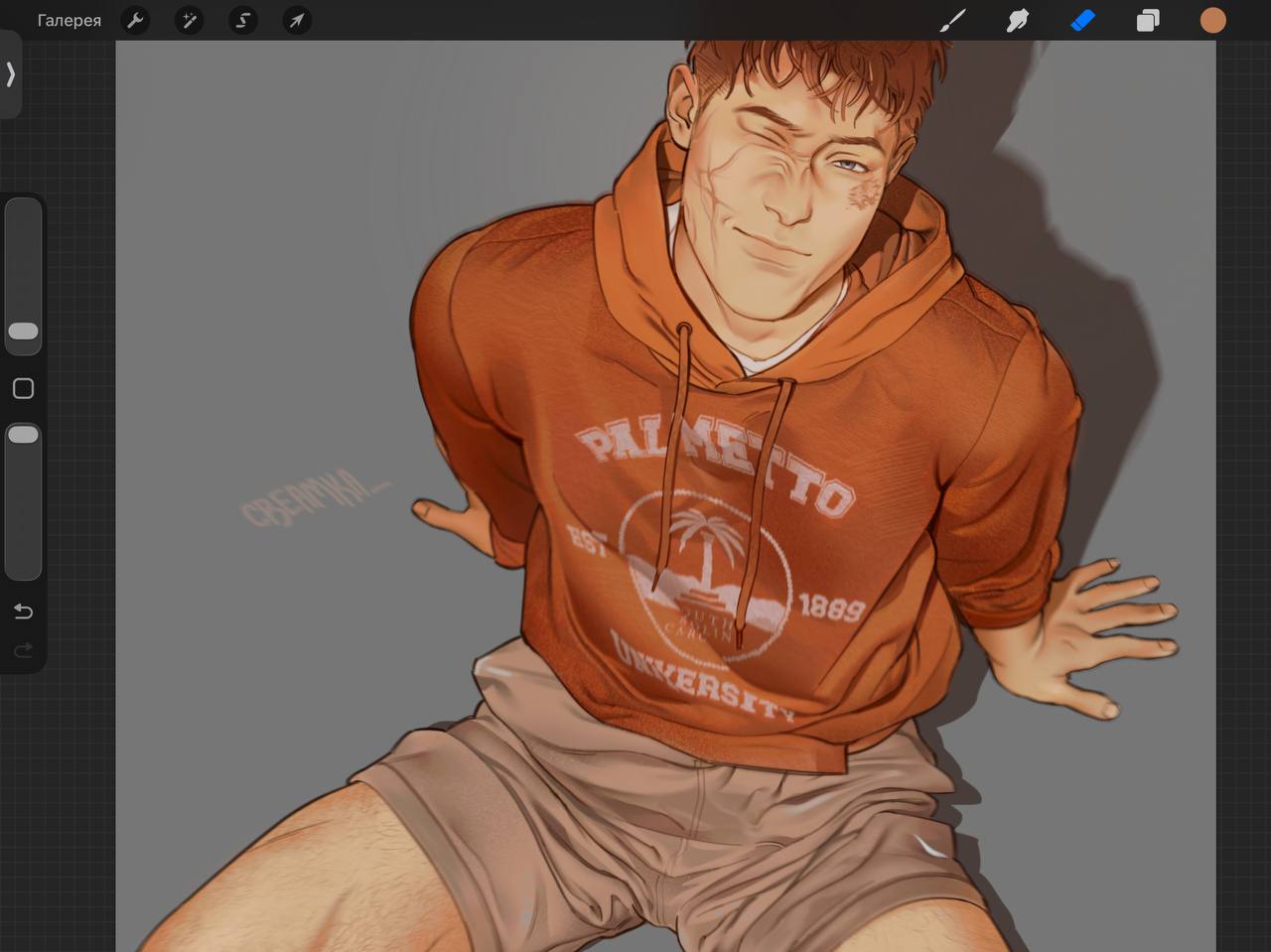Viewport: 1271px width, 952px height.
Task: Undo the last action
Action: pyautogui.click(x=23, y=611)
